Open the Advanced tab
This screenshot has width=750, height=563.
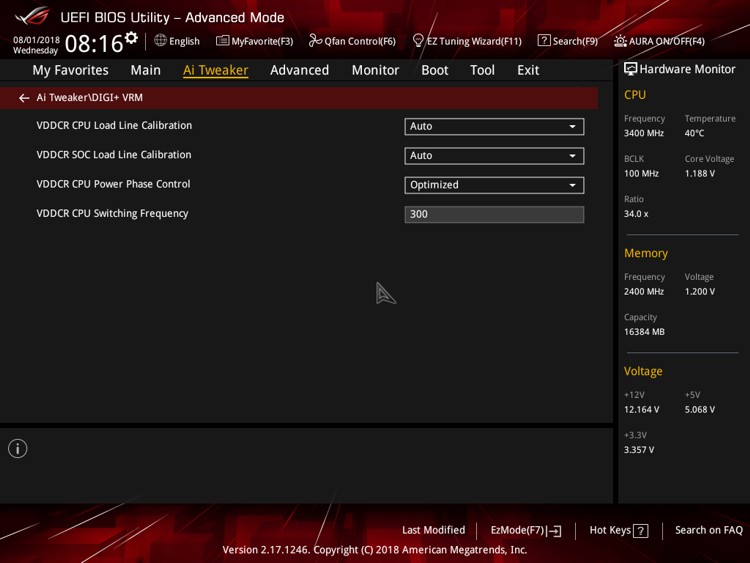coord(299,70)
